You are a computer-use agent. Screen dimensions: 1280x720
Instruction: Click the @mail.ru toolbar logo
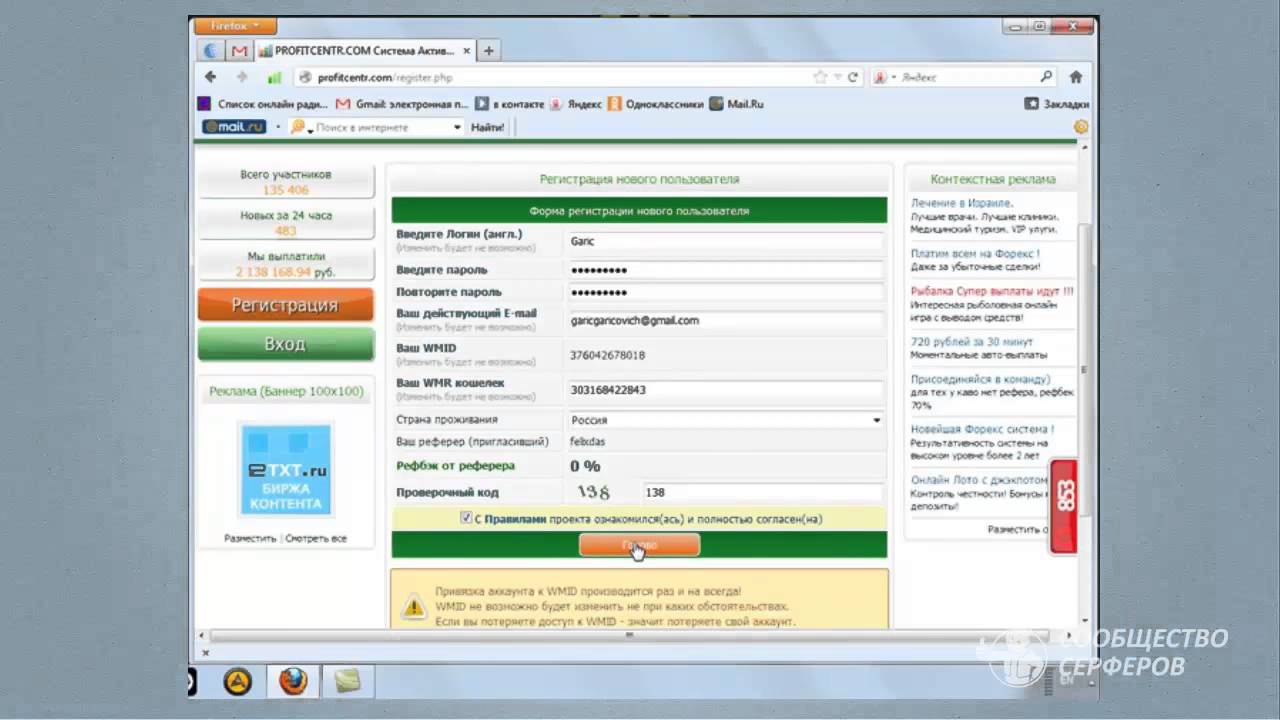pyautogui.click(x=234, y=127)
